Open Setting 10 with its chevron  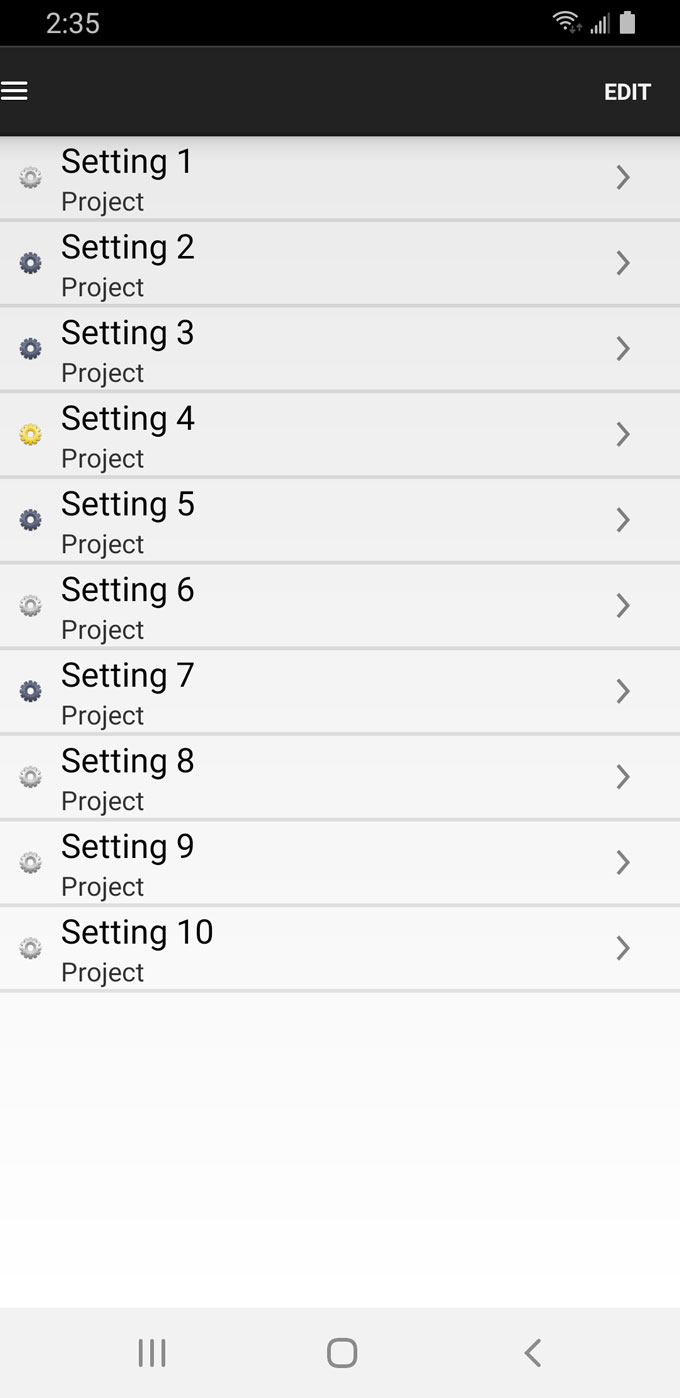click(x=622, y=948)
